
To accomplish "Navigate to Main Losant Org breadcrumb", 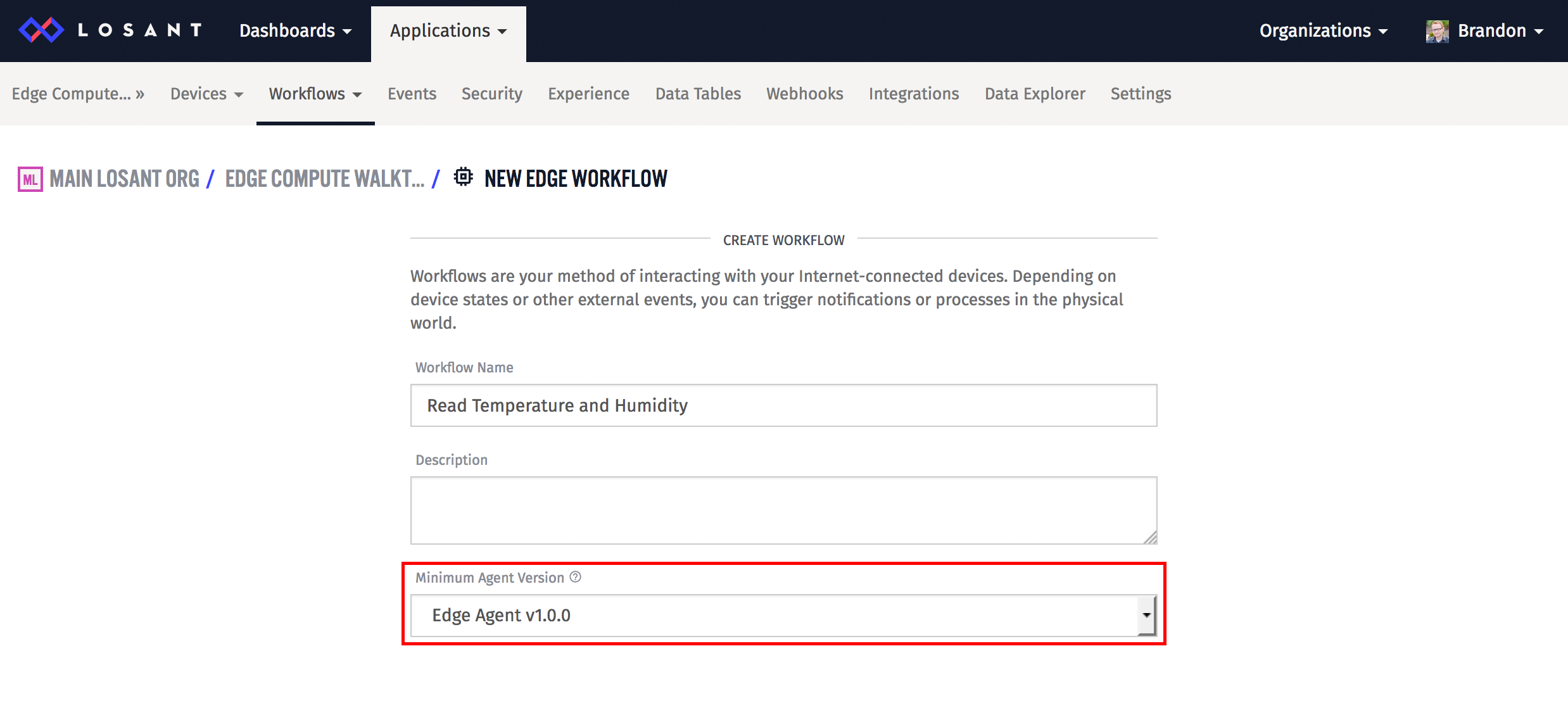I will pyautogui.click(x=124, y=178).
